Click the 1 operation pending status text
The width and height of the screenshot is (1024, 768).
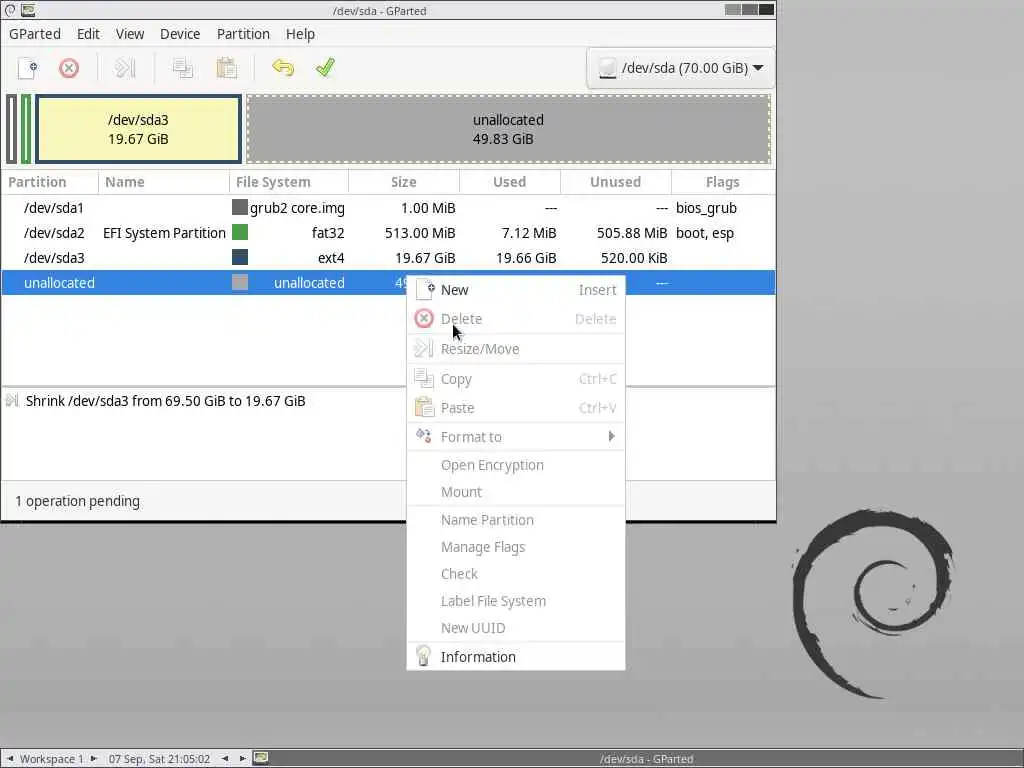click(x=77, y=501)
